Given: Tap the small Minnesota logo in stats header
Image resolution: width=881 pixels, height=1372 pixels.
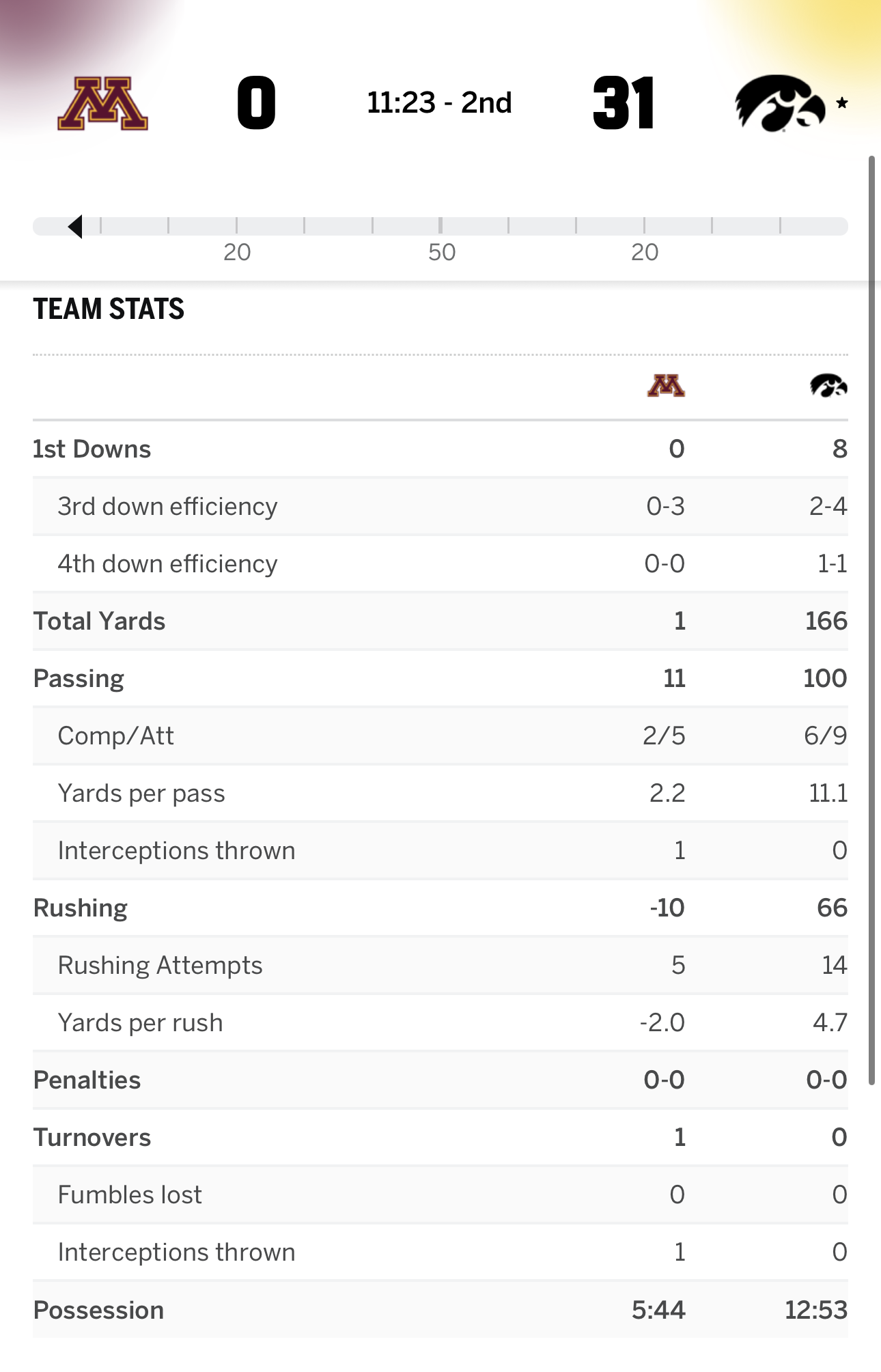Looking at the screenshot, I should (x=666, y=386).
